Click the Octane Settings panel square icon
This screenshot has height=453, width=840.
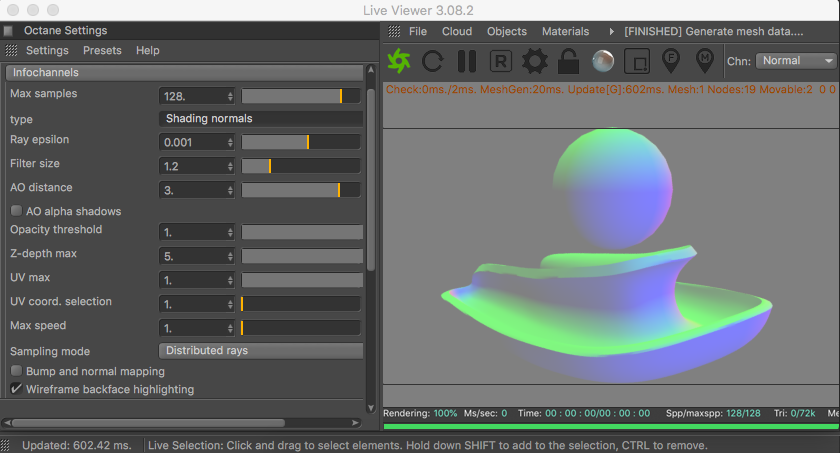[8, 31]
